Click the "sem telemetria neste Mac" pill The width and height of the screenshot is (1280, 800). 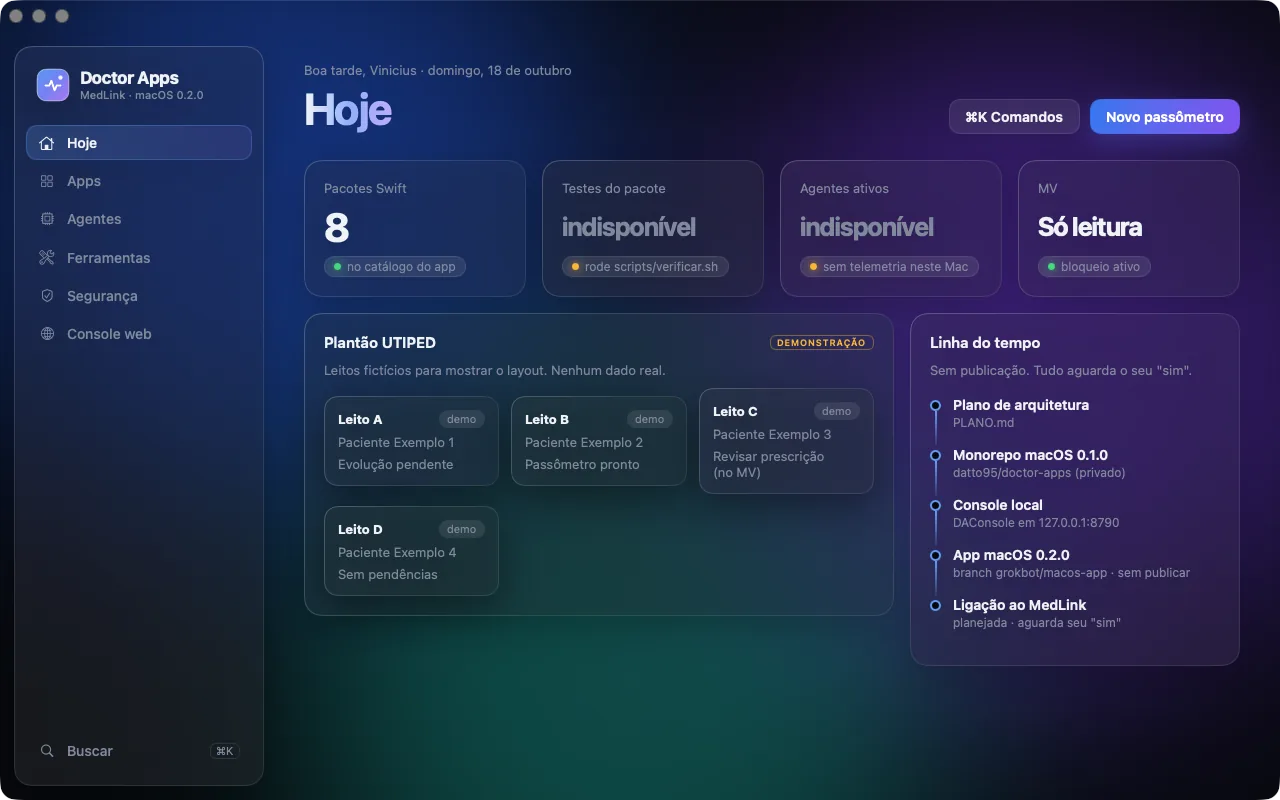(x=889, y=267)
